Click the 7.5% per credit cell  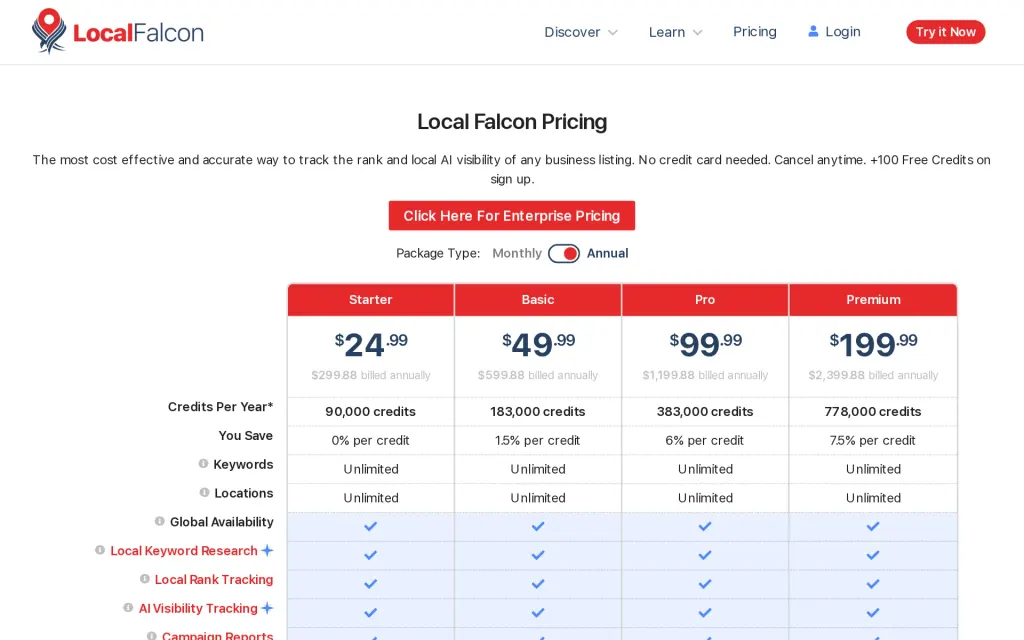(x=872, y=440)
